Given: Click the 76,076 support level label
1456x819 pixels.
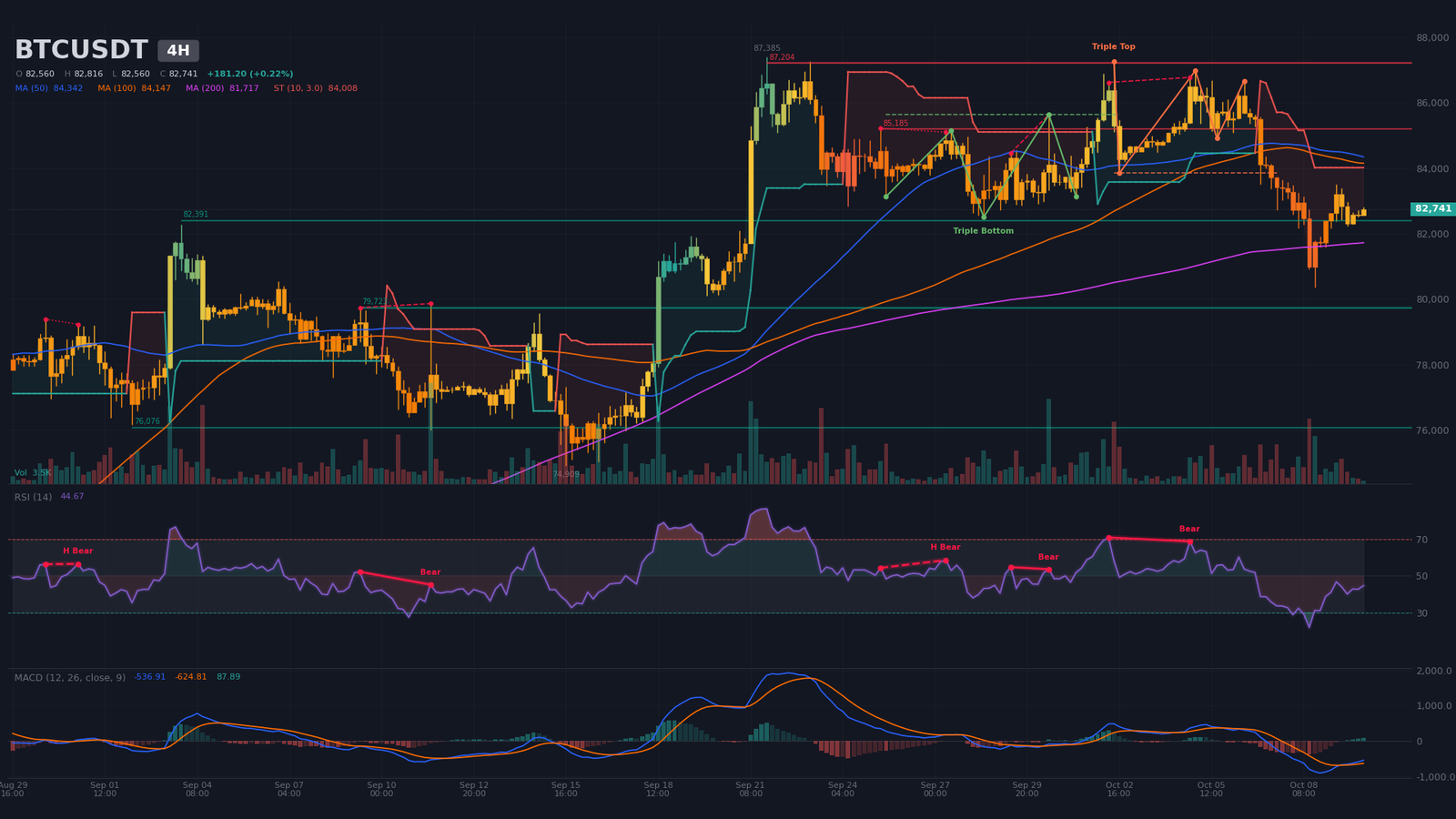Looking at the screenshot, I should point(147,421).
